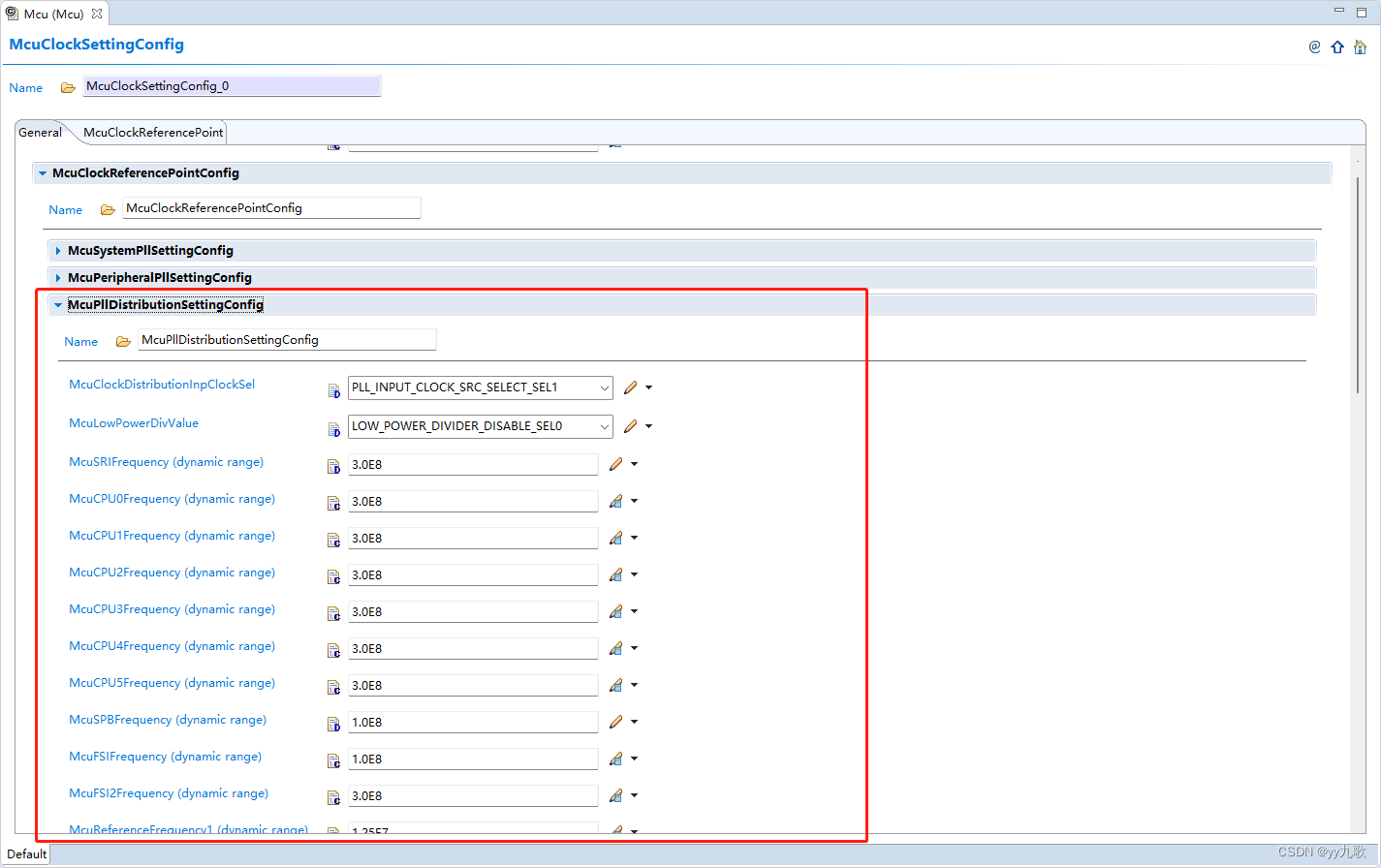Click calculator icon for McuCPU0Frequency
The image size is (1381, 868).
click(x=615, y=502)
